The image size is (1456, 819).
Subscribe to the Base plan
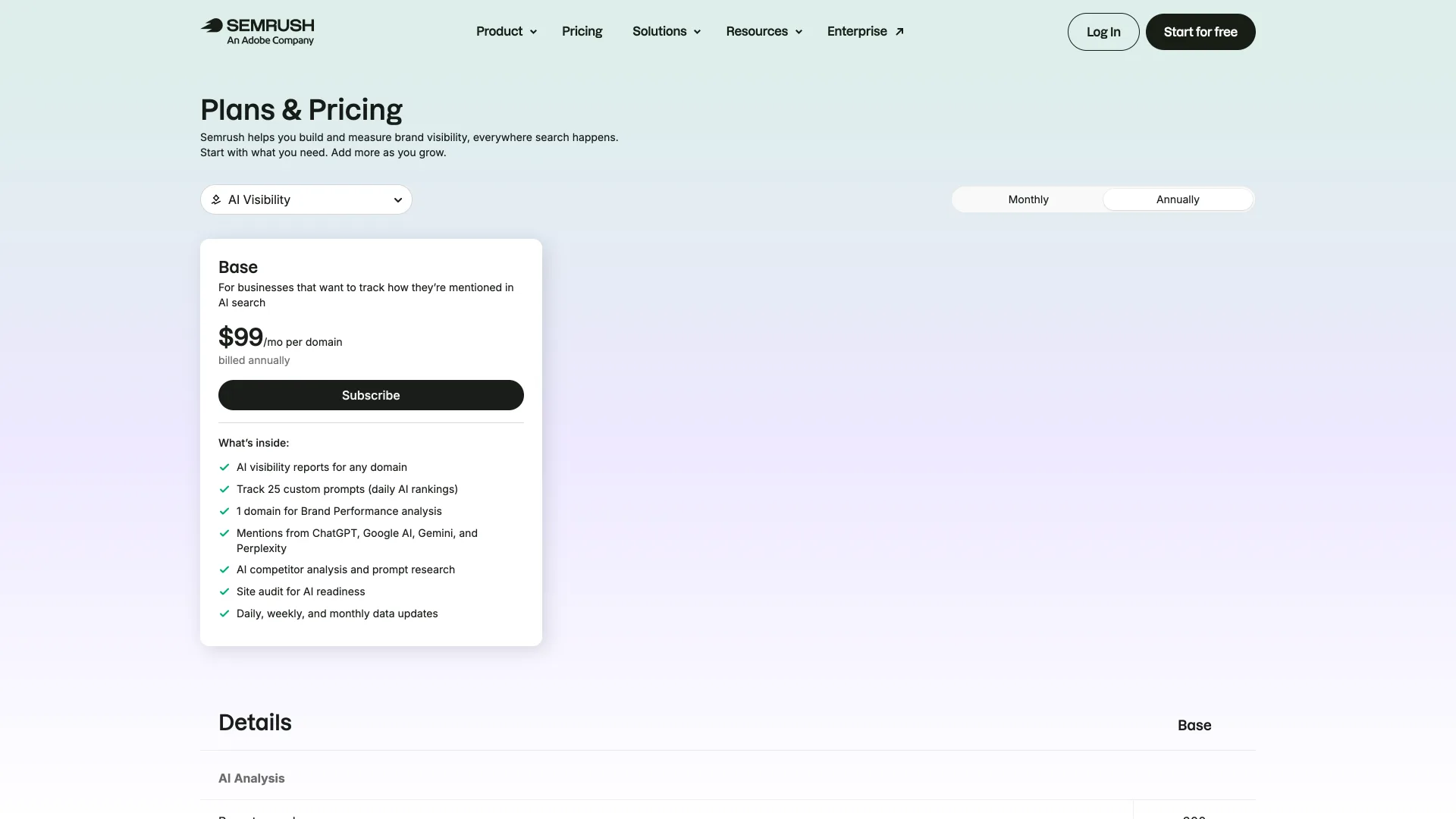point(371,395)
